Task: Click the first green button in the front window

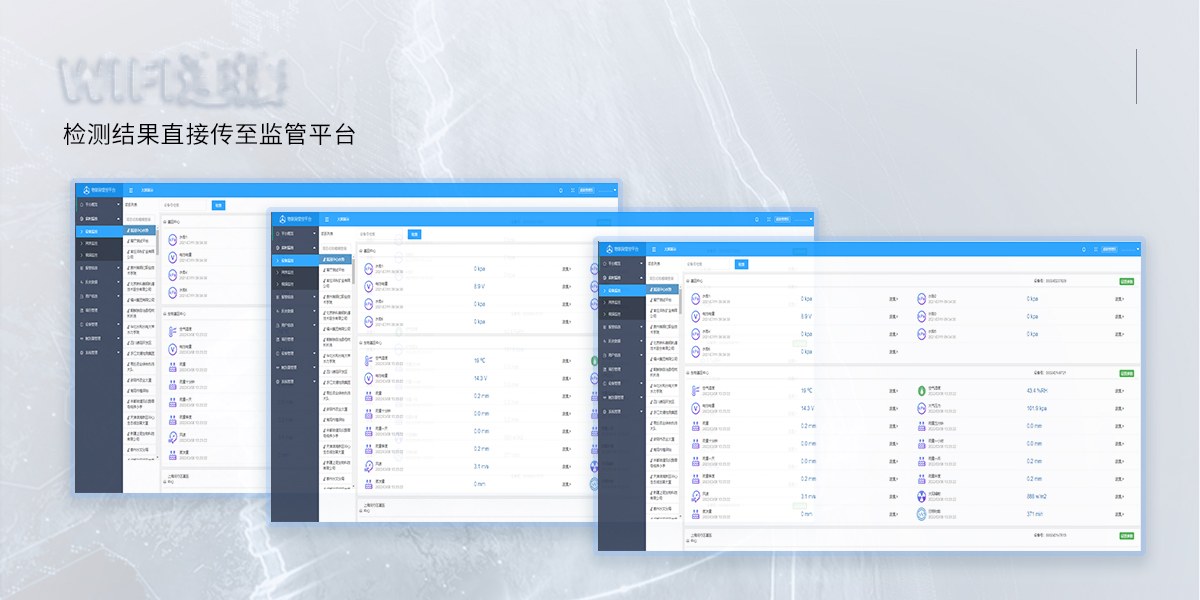Action: pos(1126,281)
